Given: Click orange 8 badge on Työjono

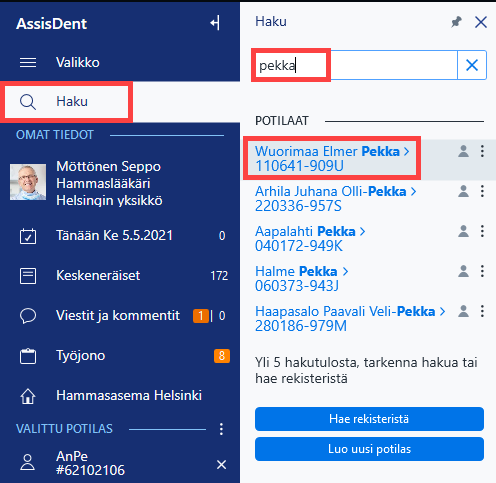Looking at the screenshot, I should 222,356.
